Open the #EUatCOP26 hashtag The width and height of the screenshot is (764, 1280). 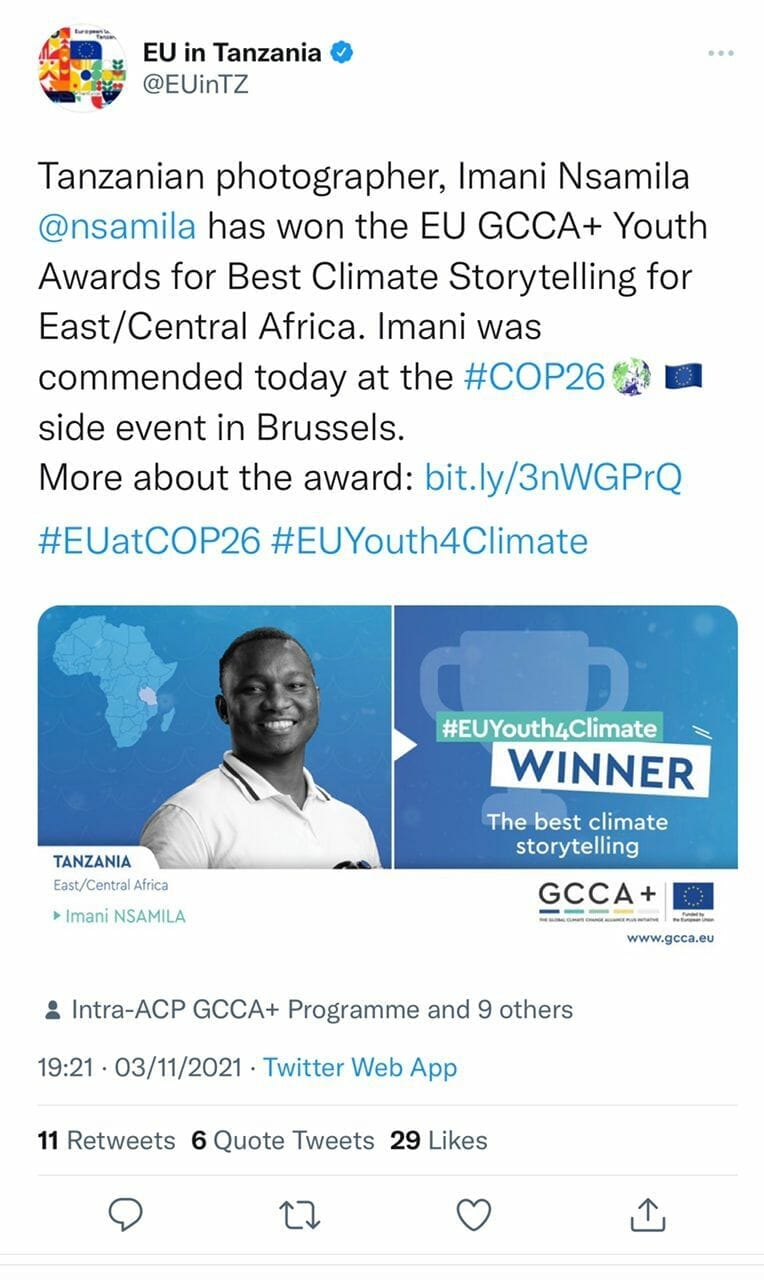pos(149,541)
